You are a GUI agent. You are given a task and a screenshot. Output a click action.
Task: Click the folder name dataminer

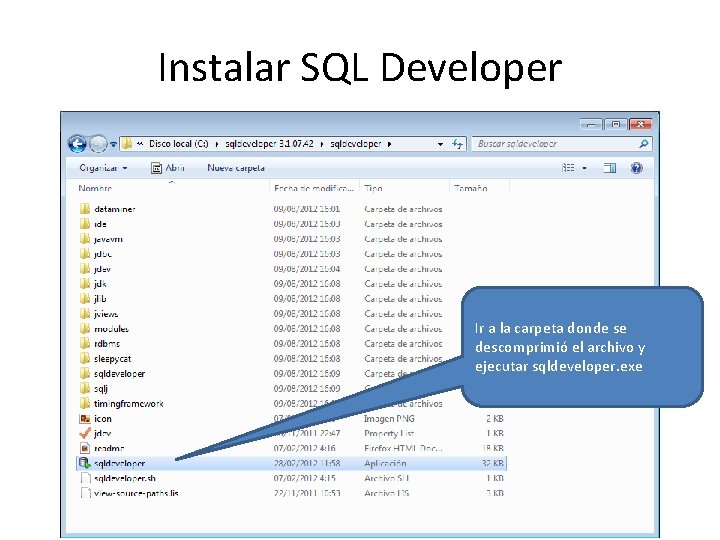point(114,209)
